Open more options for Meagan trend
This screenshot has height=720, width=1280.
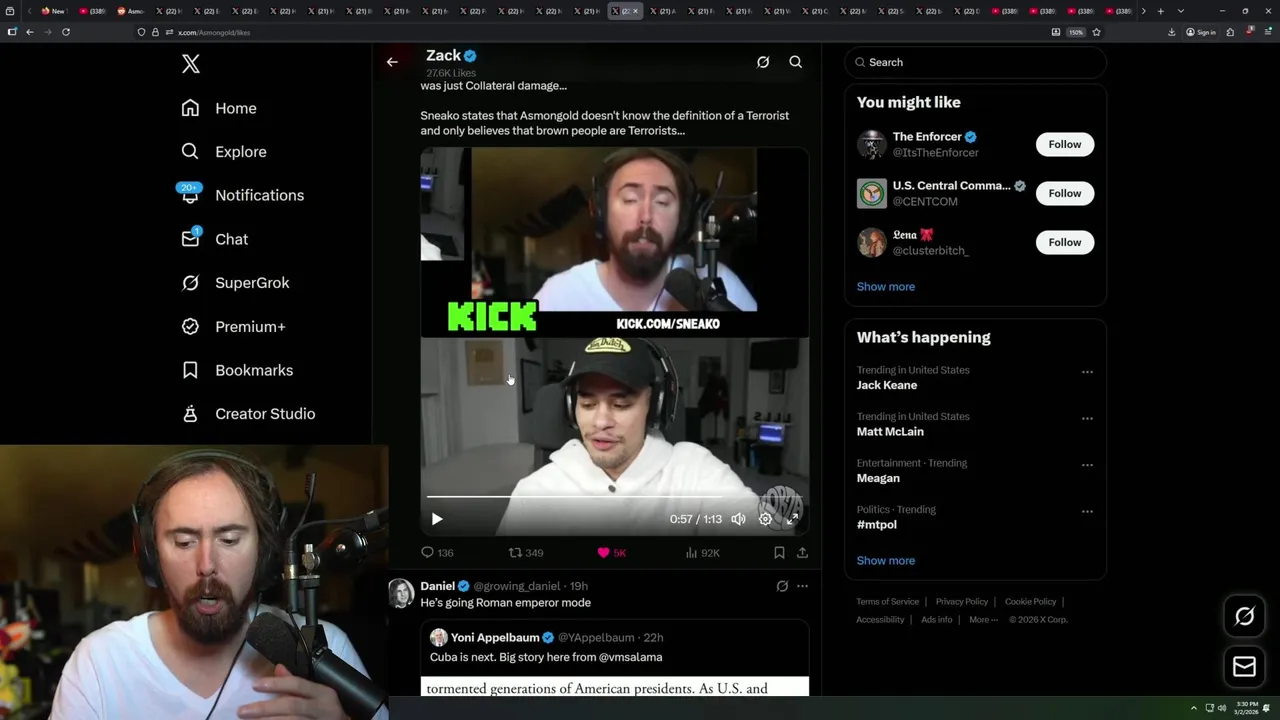1087,465
